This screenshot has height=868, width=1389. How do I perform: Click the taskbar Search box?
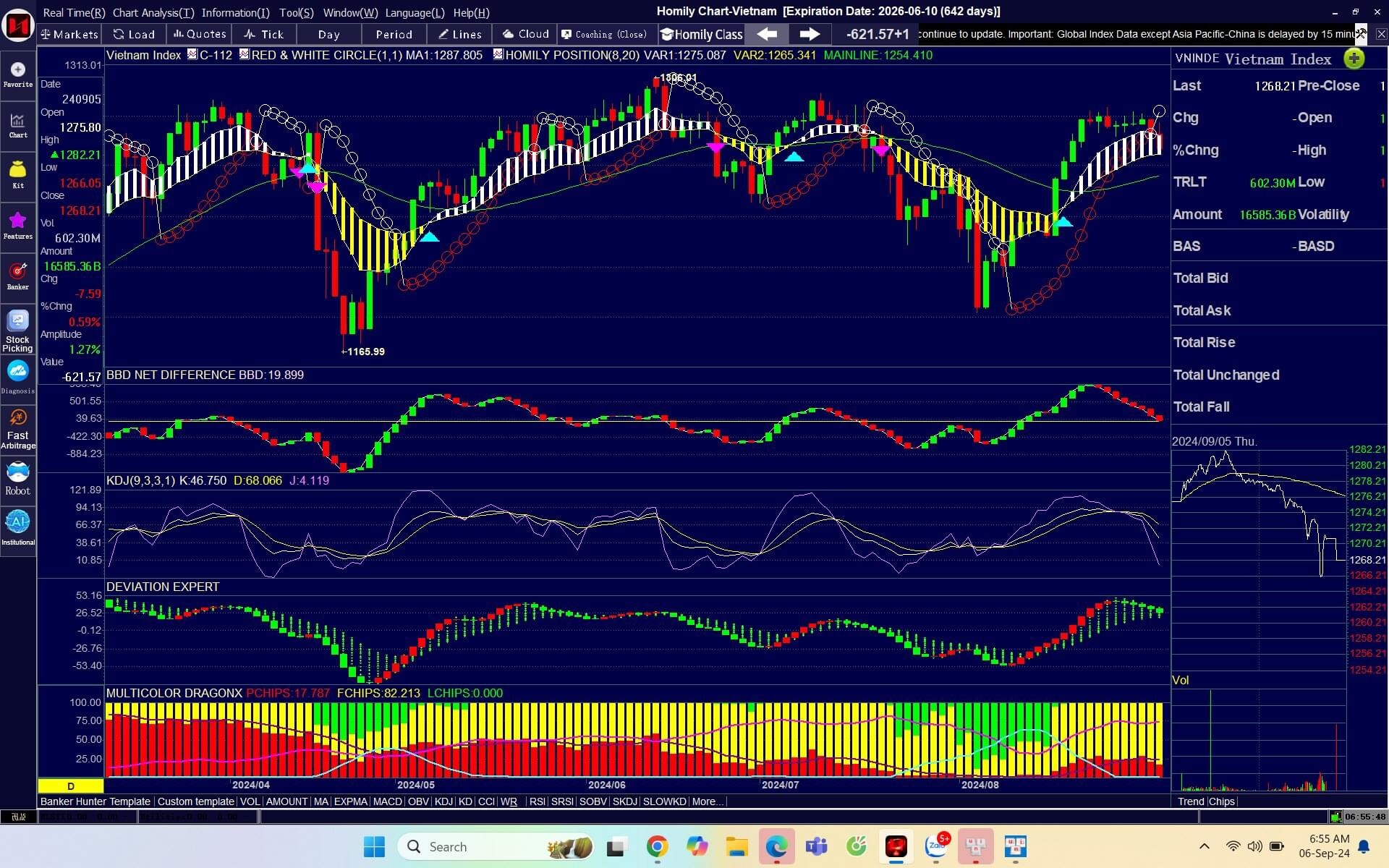496,846
